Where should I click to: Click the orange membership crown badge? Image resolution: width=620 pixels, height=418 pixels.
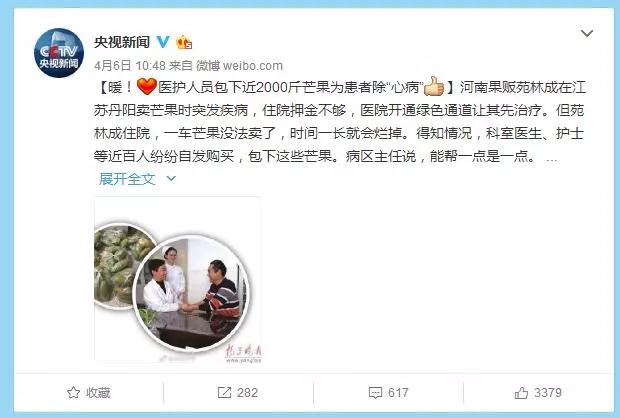point(184,42)
